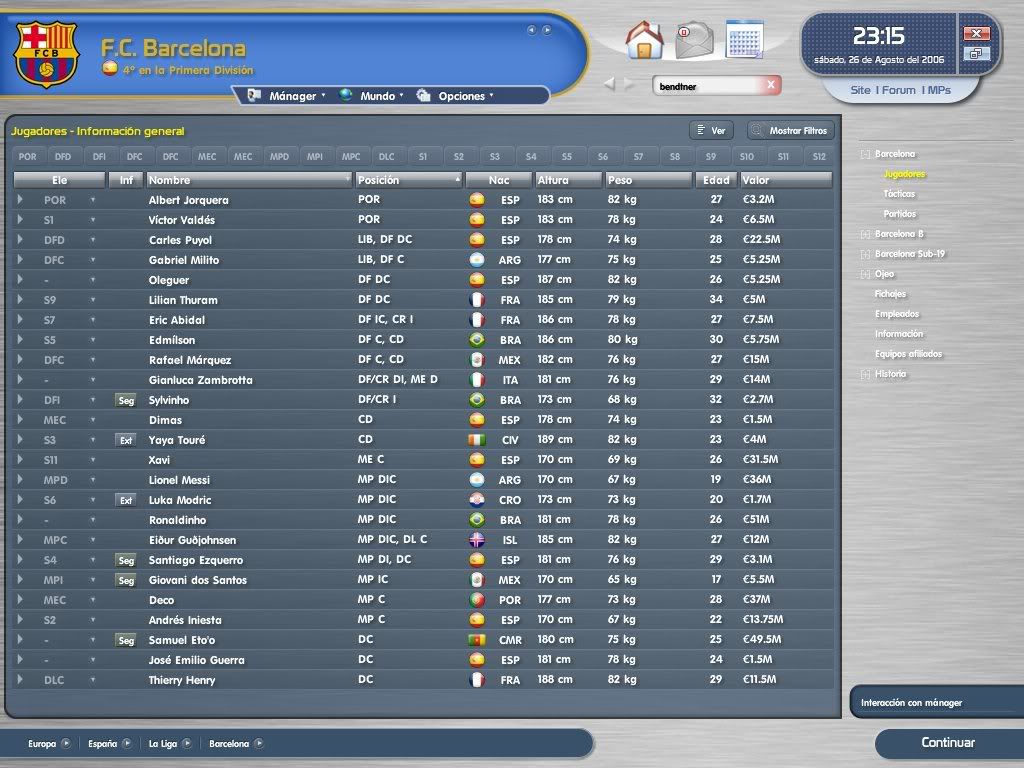Click the Croatia flag for Luka Modric
This screenshot has height=768, width=1024.
(477, 500)
